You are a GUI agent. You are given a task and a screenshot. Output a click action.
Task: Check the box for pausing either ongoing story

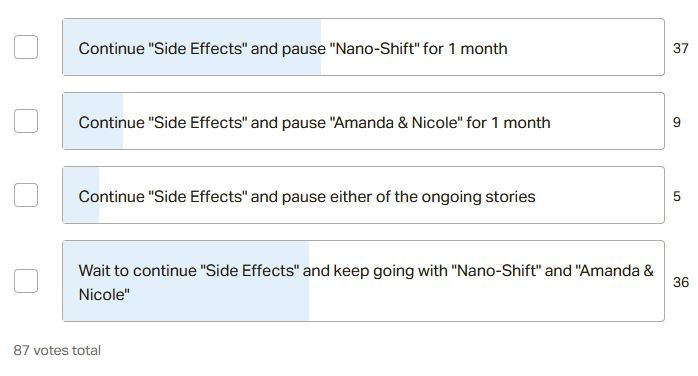click(26, 195)
